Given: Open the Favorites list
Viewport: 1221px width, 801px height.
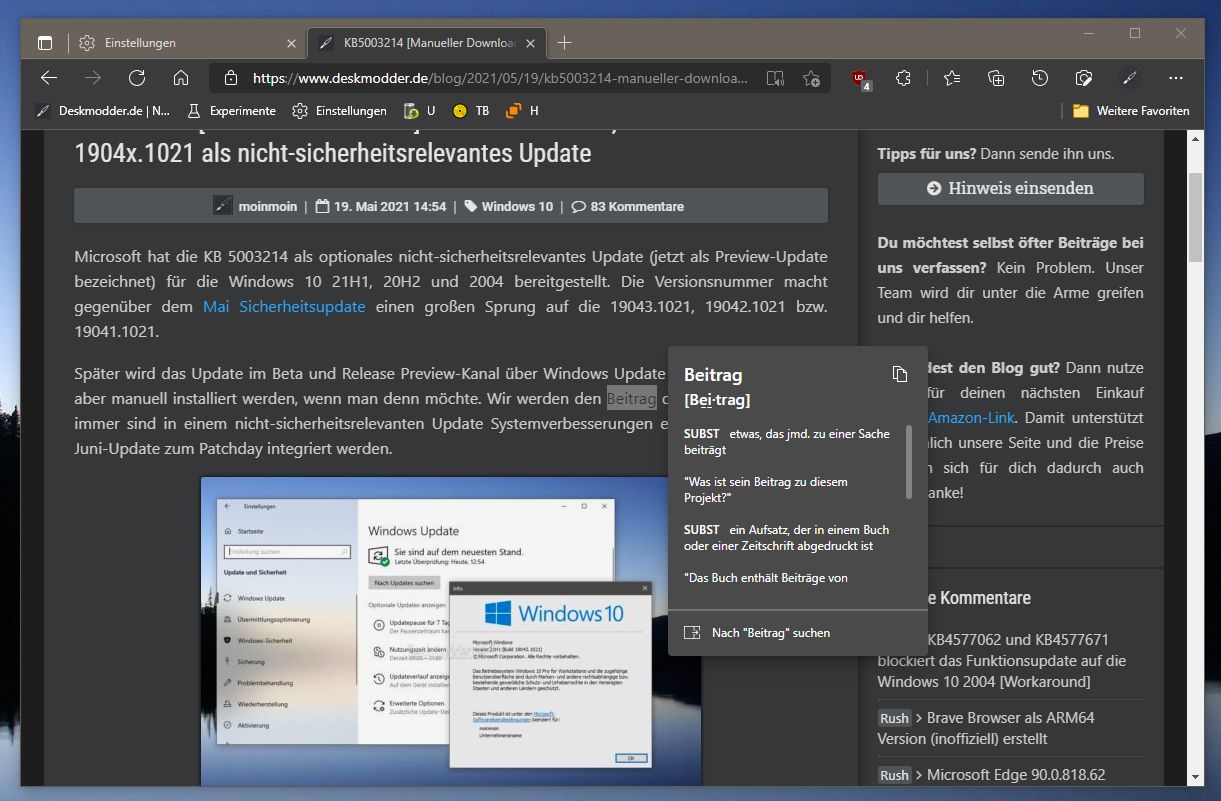Looking at the screenshot, I should point(952,78).
